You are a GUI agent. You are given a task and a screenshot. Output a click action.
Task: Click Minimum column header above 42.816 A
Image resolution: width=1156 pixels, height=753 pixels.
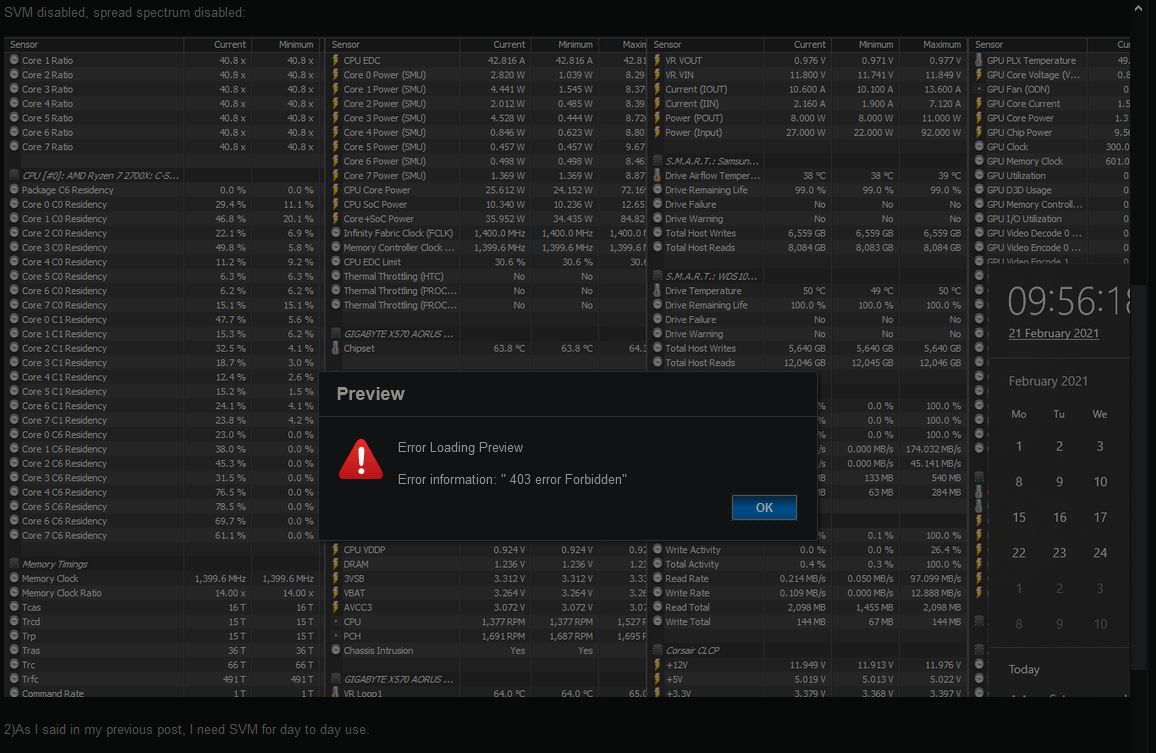coord(565,45)
